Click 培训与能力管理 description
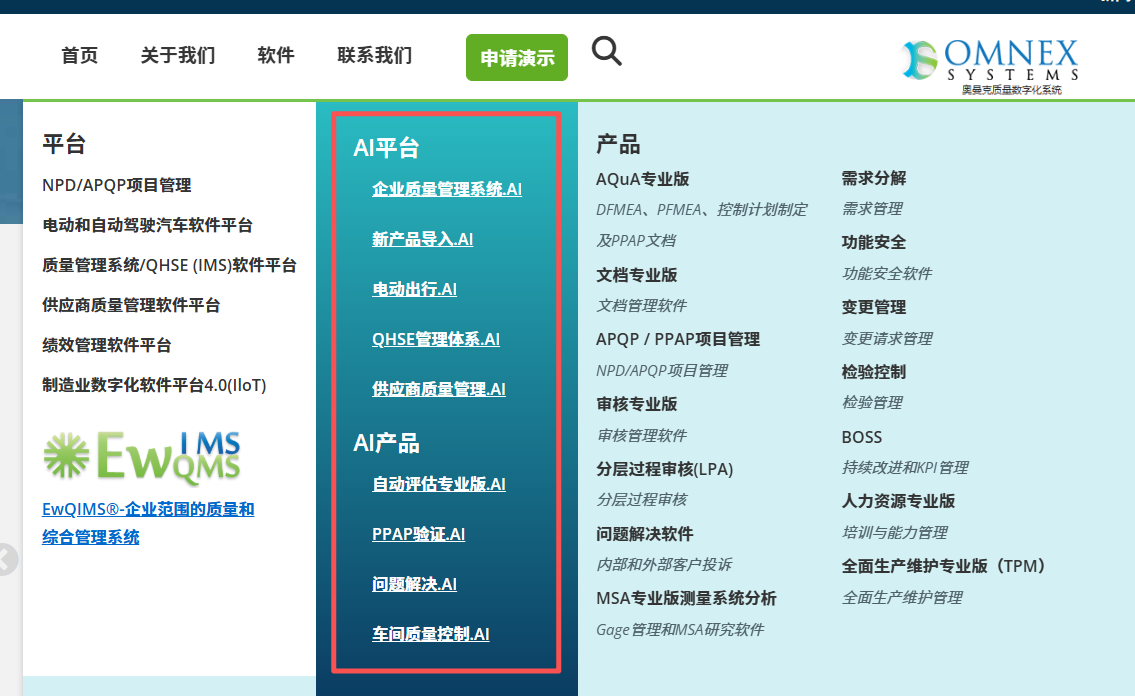 click(x=895, y=532)
